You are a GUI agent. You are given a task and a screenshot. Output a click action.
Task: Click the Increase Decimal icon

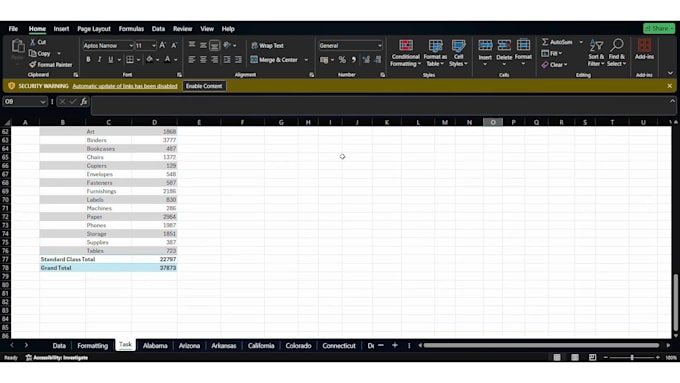(x=366, y=60)
